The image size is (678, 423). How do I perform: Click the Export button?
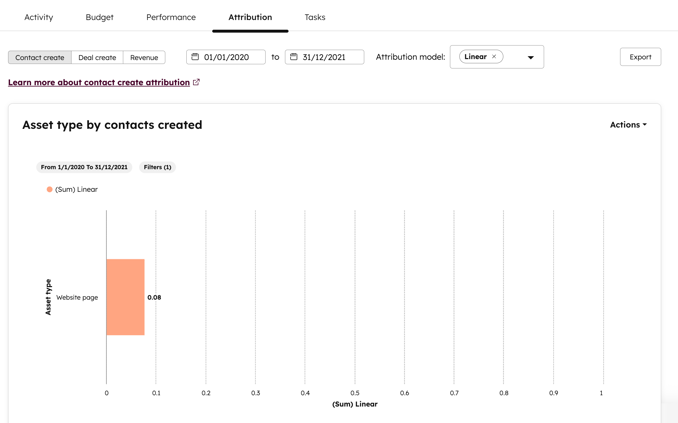point(640,57)
